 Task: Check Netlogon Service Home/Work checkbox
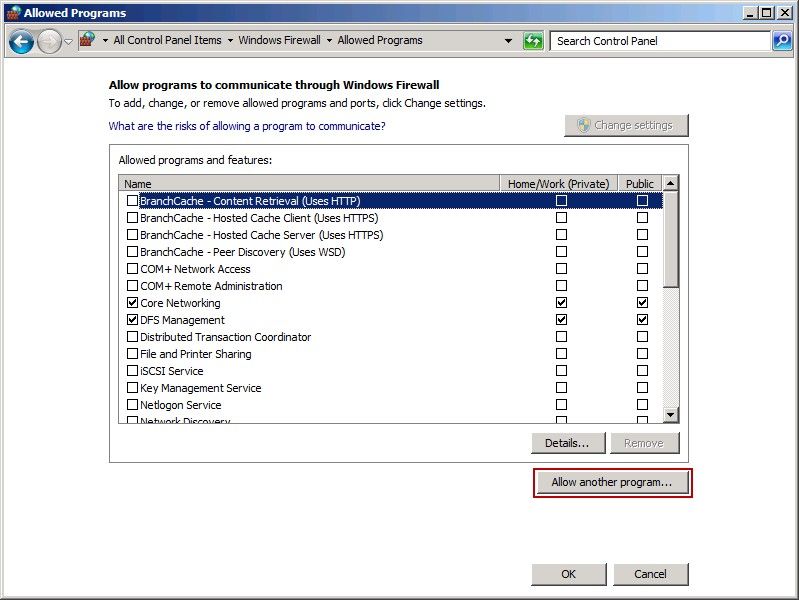[x=562, y=404]
